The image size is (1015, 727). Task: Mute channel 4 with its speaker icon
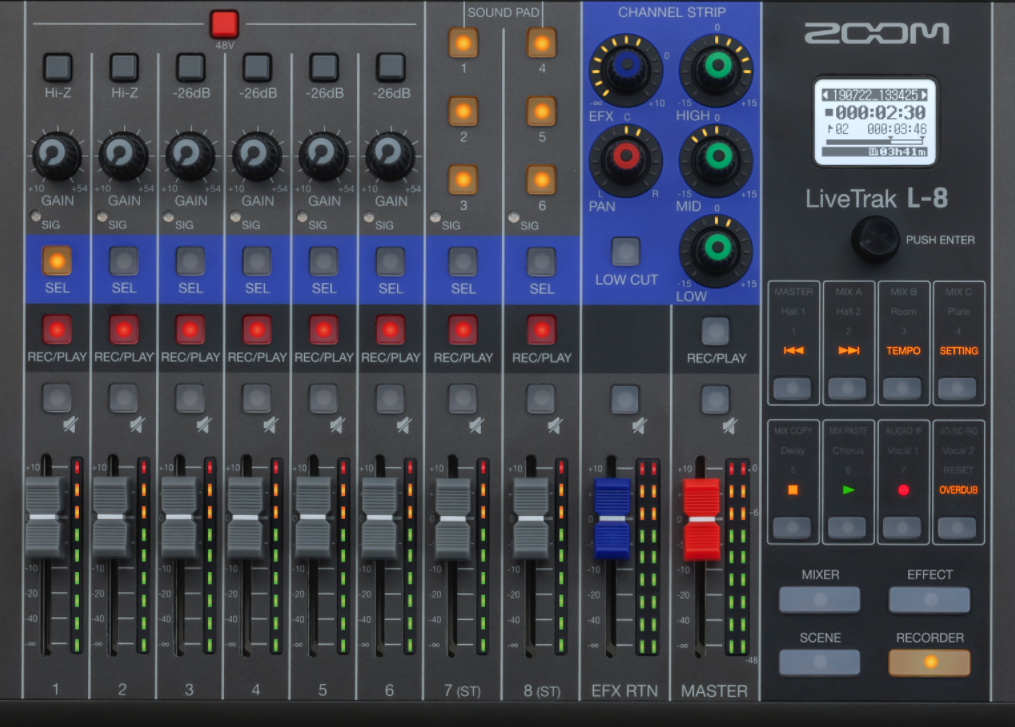[256, 400]
